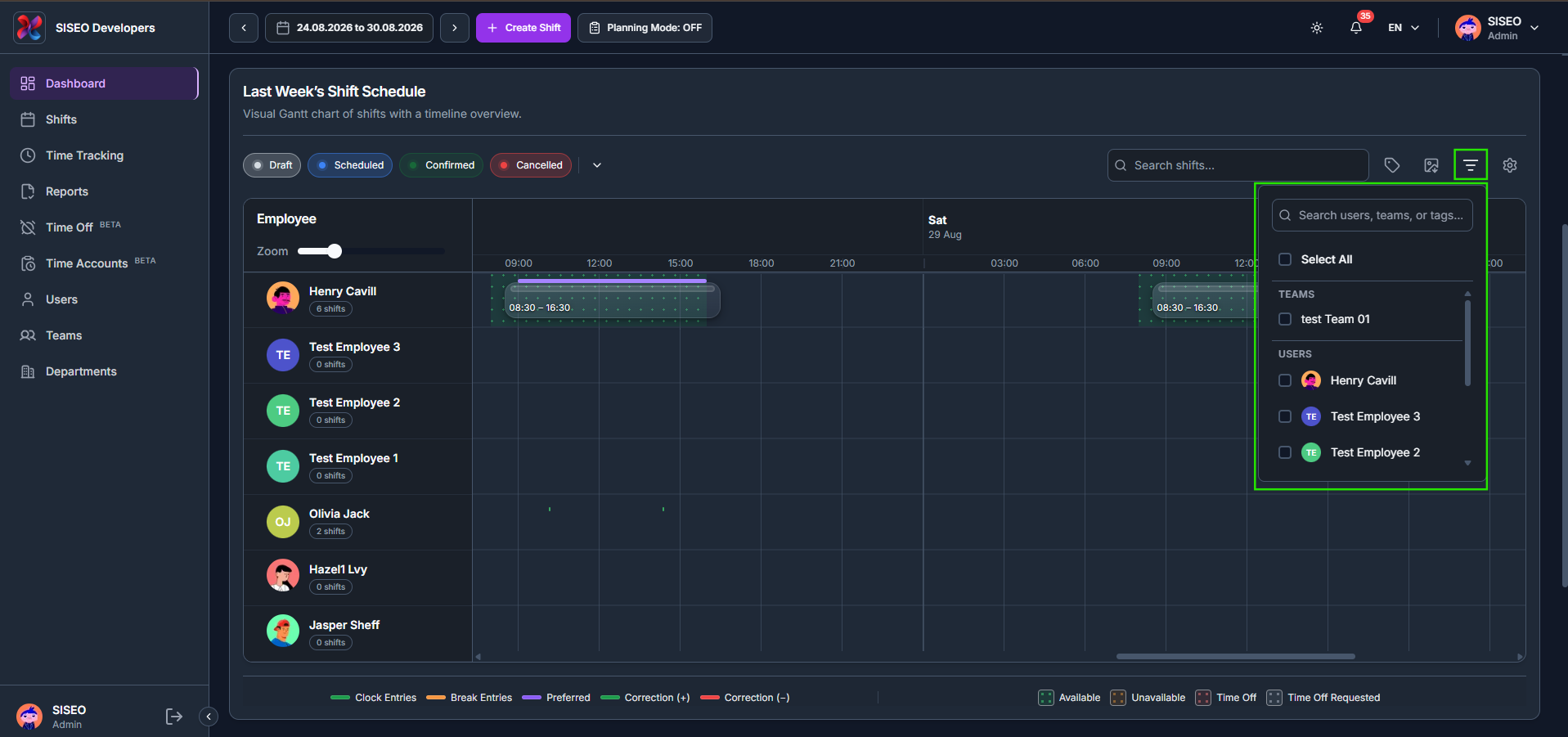This screenshot has height=737, width=1568.
Task: Open Time Tracking page
Action: 104,155
